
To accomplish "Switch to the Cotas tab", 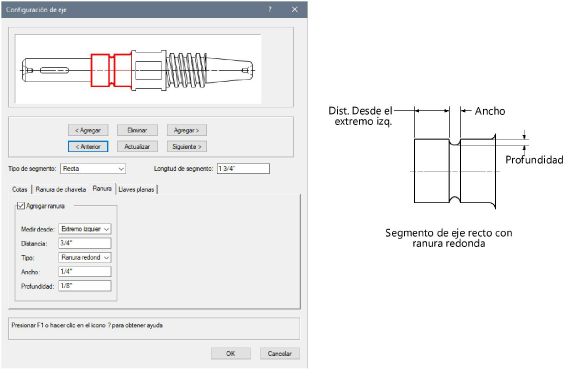I will 20,189.
